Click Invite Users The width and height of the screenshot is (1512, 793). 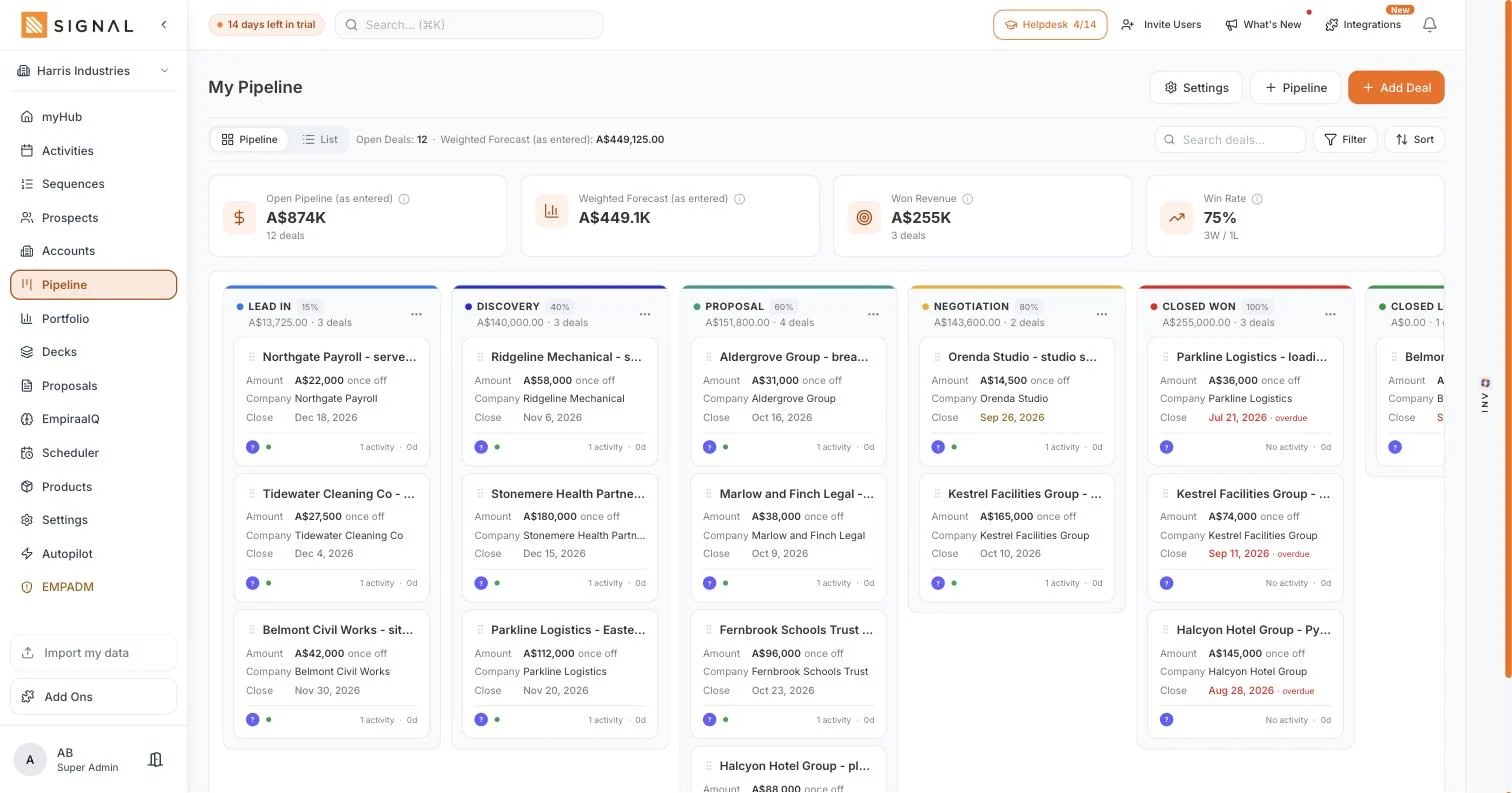[x=1161, y=24]
